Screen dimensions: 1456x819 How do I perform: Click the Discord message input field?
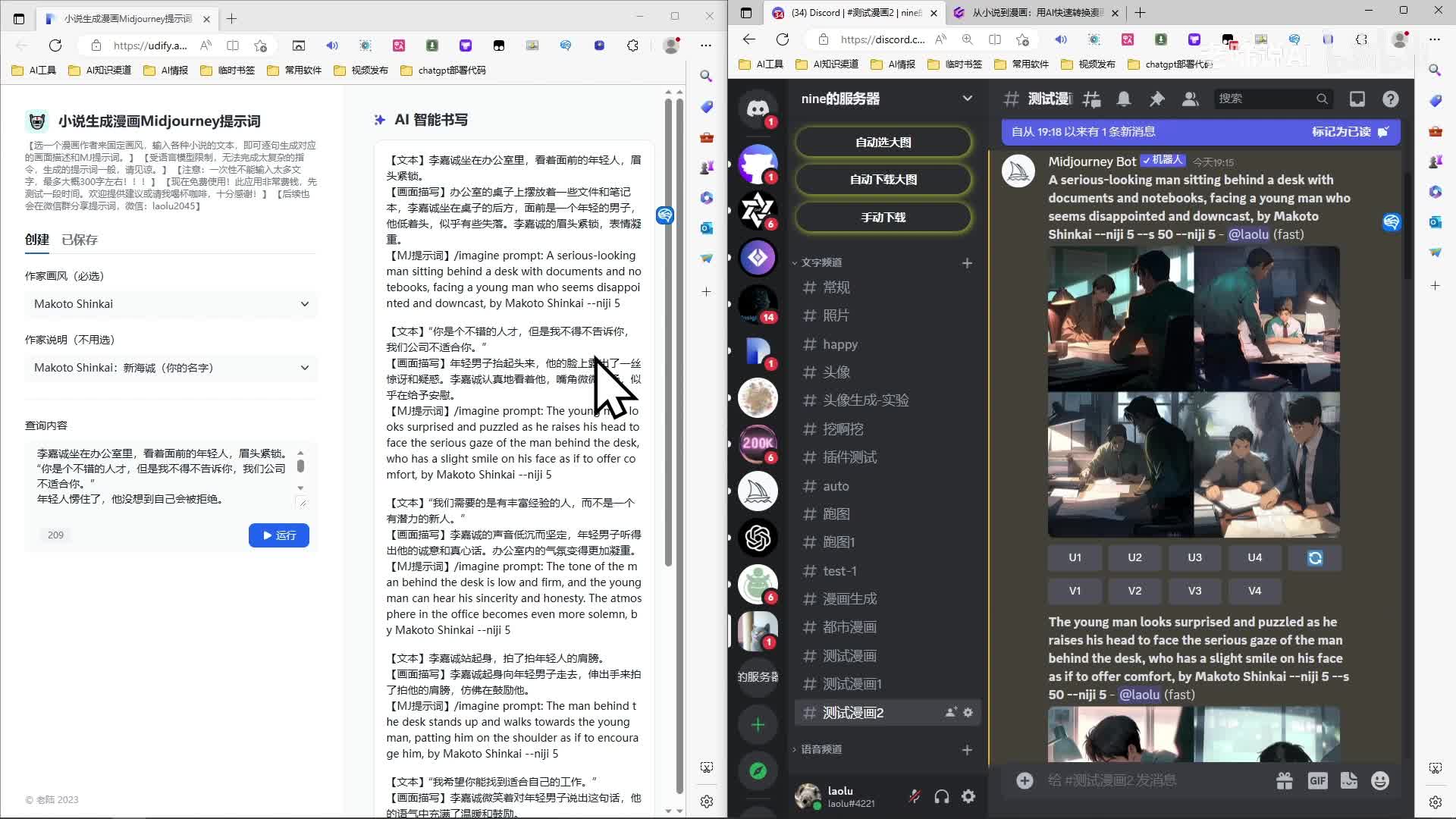pos(1137,780)
